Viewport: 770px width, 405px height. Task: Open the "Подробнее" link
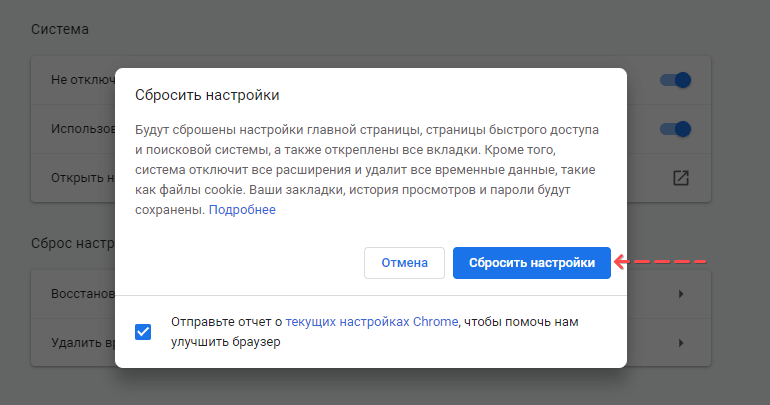point(241,210)
